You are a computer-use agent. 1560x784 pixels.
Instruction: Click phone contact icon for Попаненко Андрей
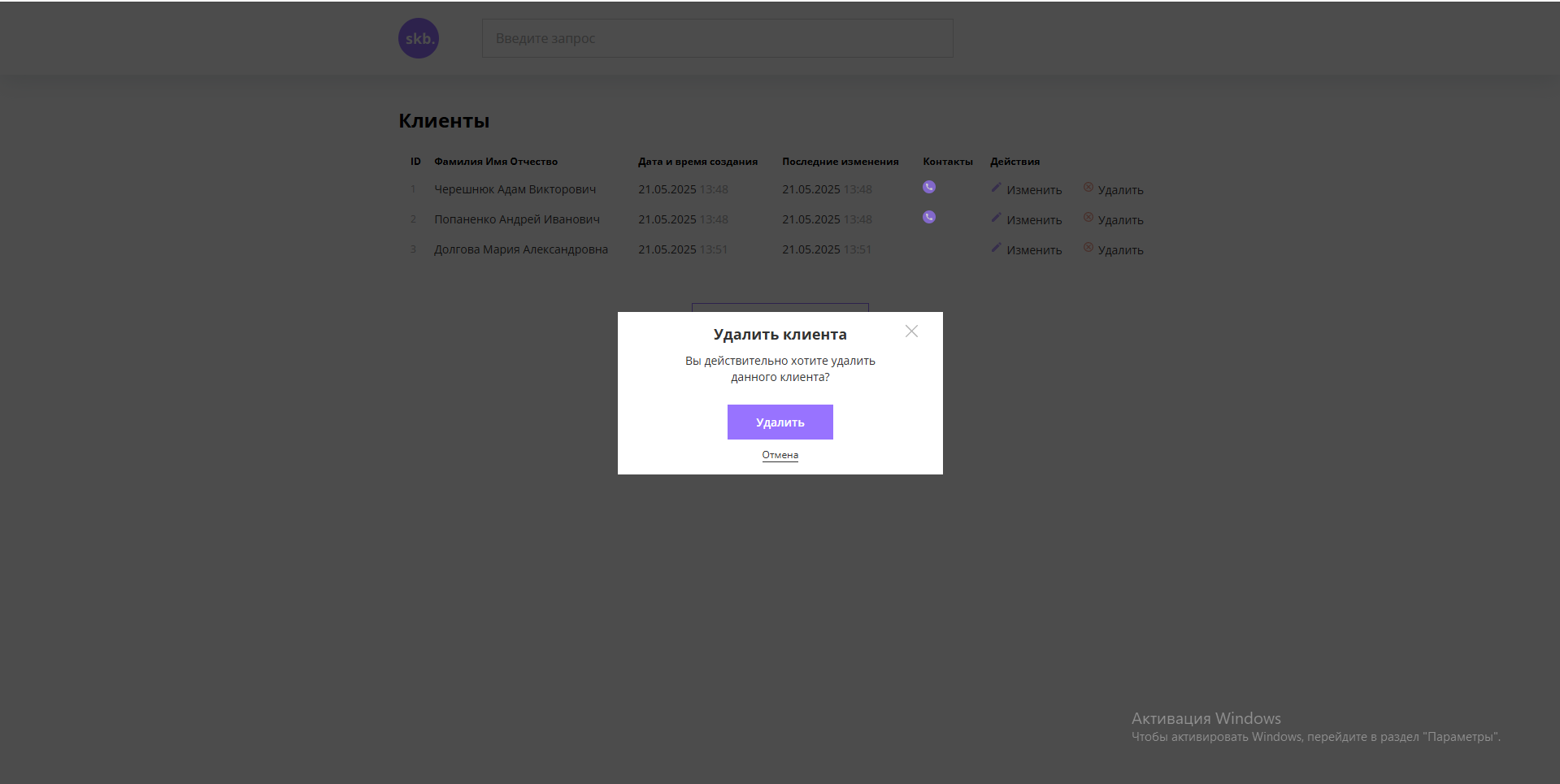[929, 217]
